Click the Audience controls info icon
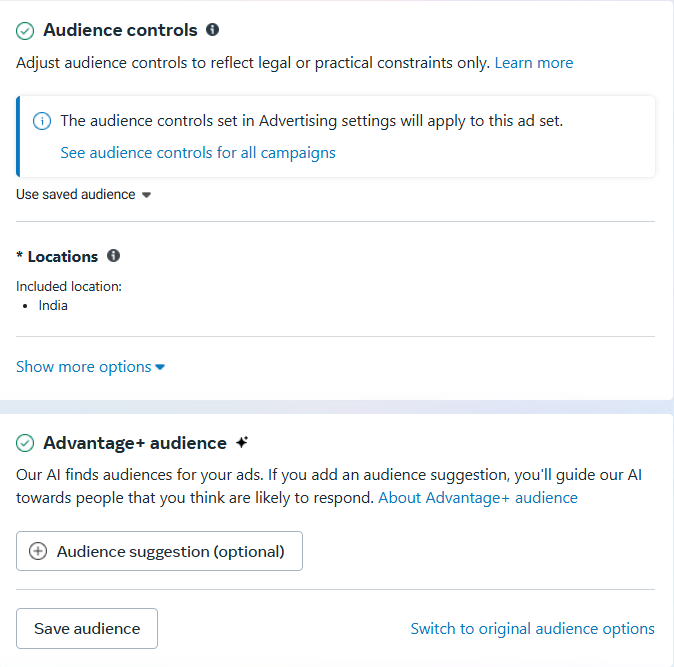Screen dimensions: 674x667 pos(212,30)
